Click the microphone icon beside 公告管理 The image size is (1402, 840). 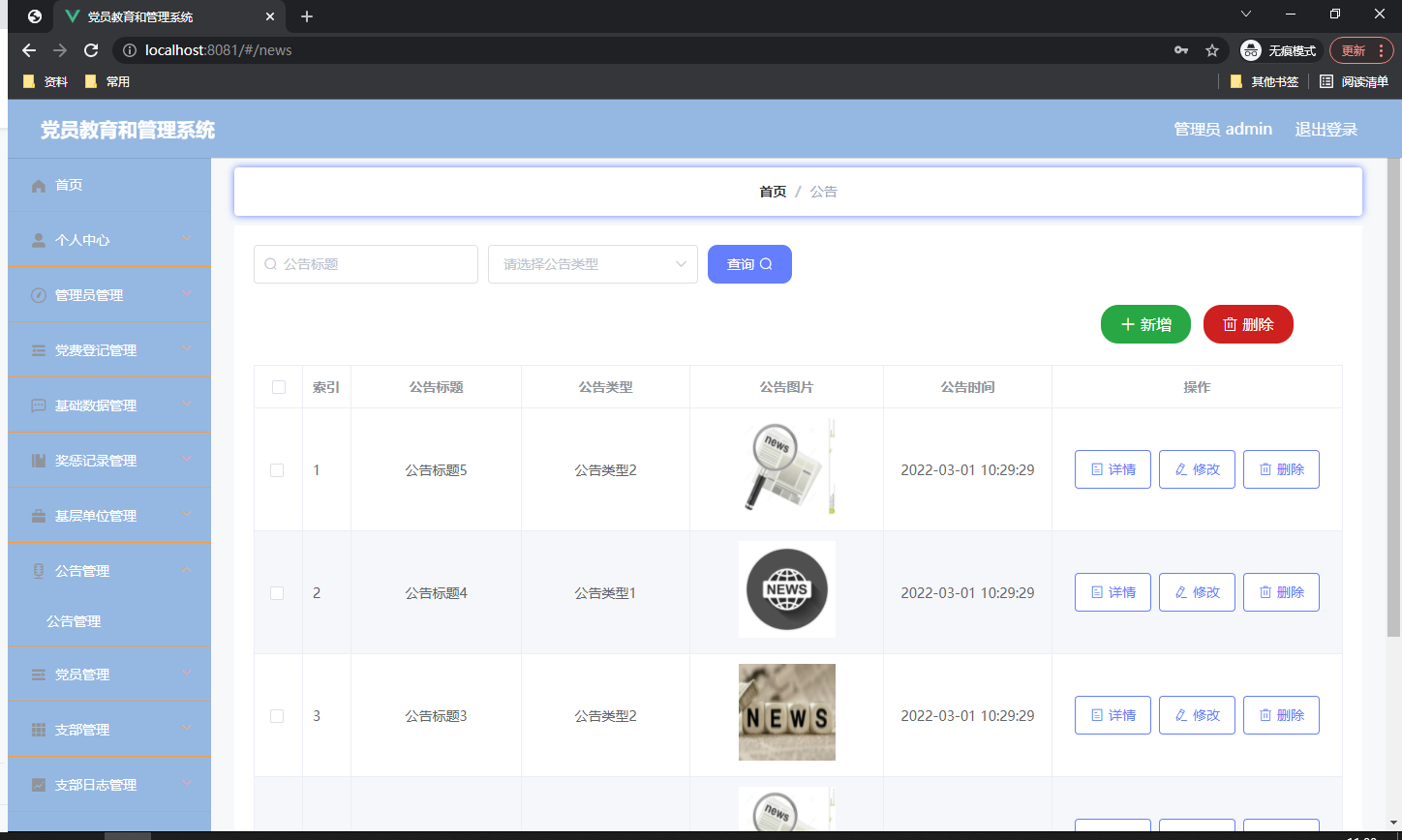click(39, 571)
